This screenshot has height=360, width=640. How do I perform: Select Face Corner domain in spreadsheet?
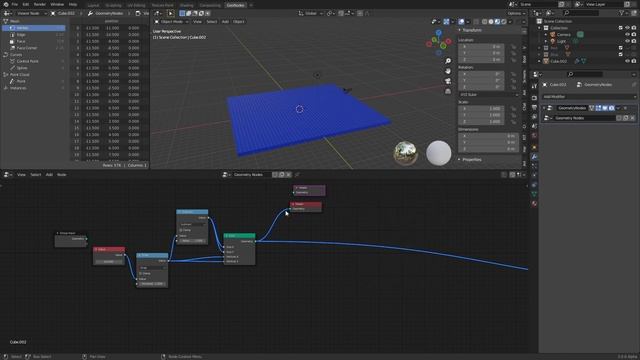[x=34, y=48]
